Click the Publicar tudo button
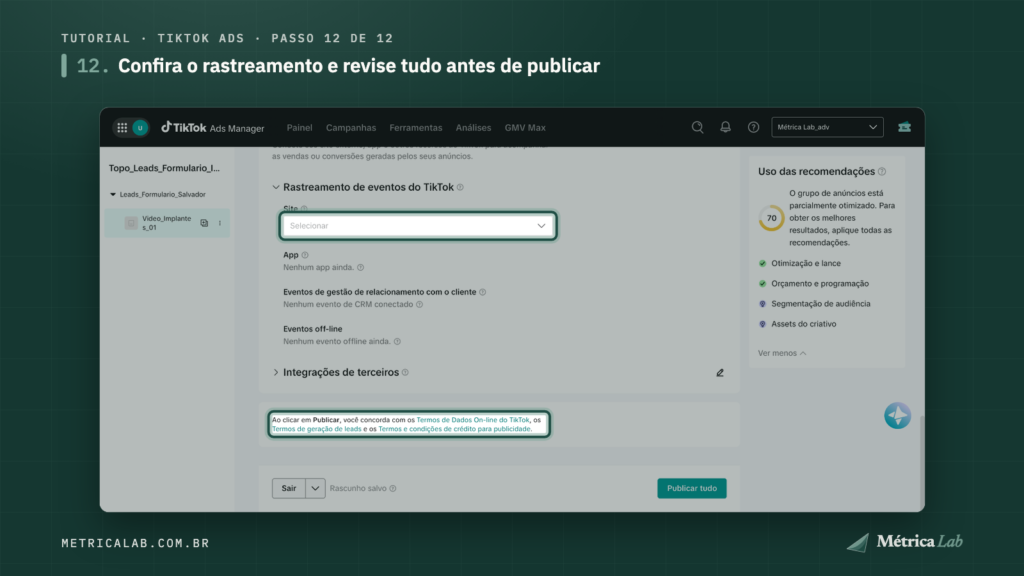The image size is (1024, 576). [692, 488]
